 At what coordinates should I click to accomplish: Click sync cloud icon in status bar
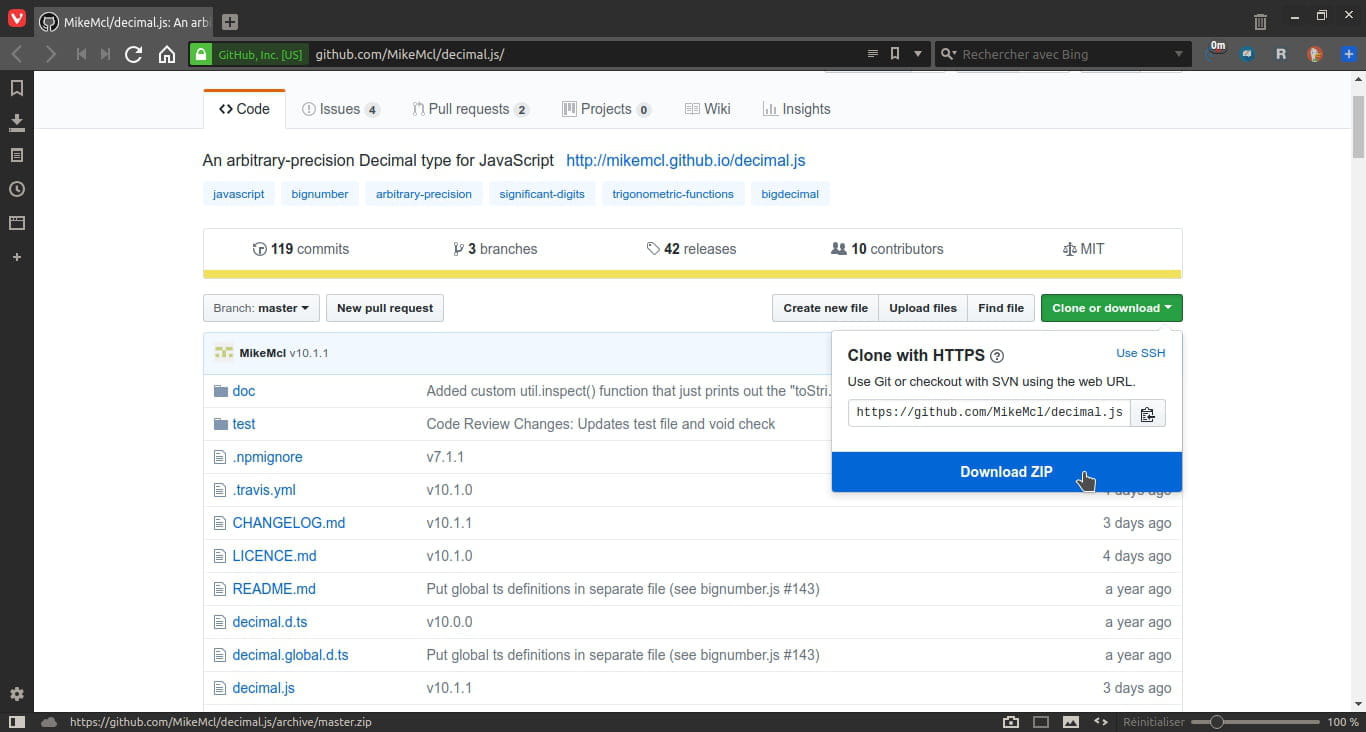click(48, 722)
